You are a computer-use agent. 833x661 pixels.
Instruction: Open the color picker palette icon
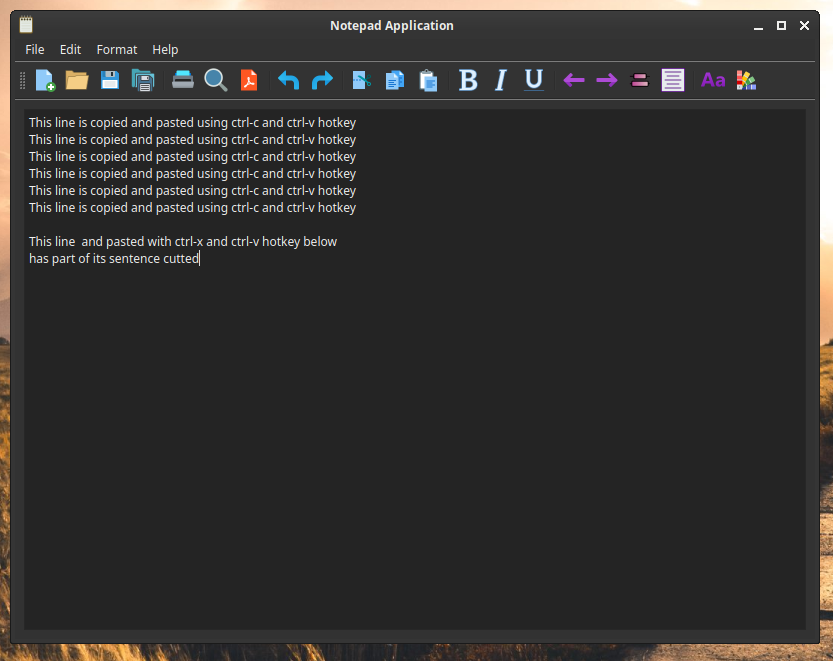click(746, 80)
